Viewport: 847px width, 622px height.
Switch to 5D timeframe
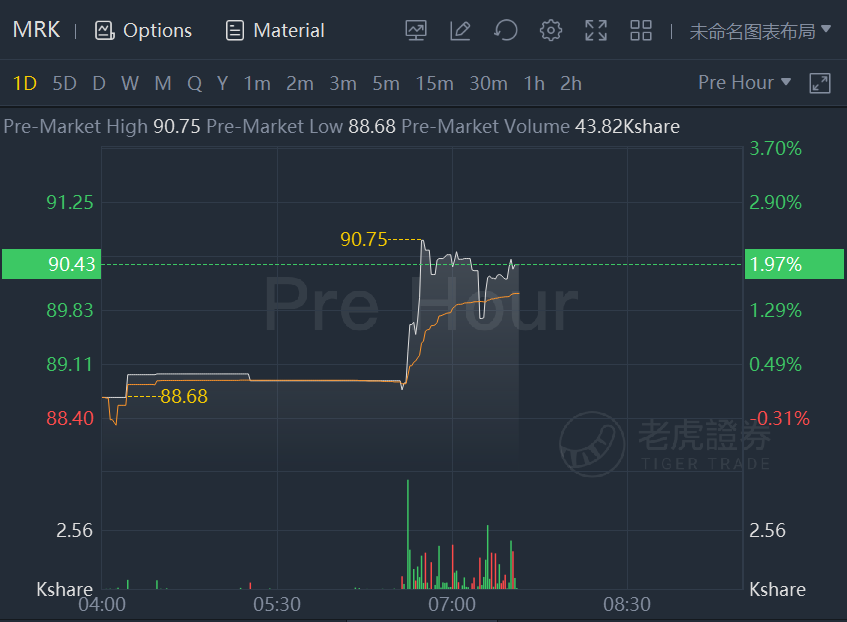tap(64, 83)
